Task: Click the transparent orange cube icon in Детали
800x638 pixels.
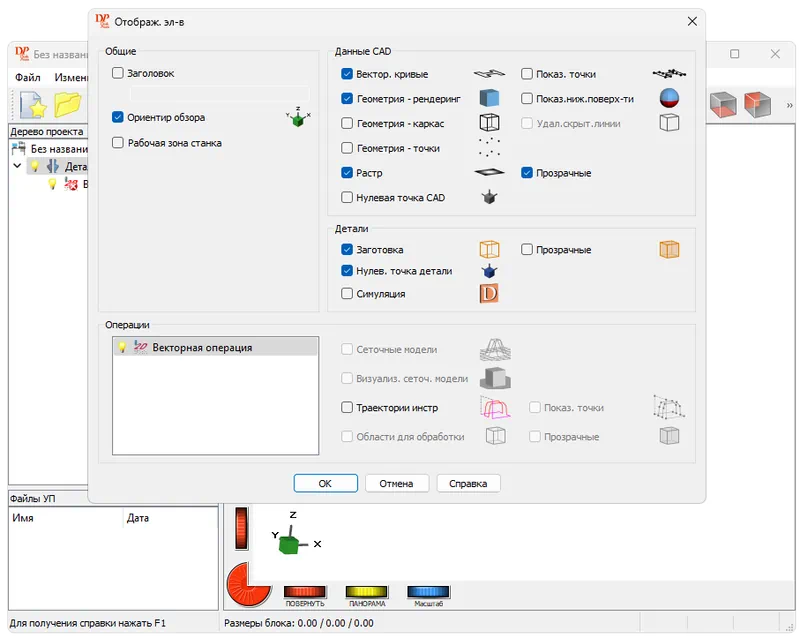Action: (x=669, y=250)
